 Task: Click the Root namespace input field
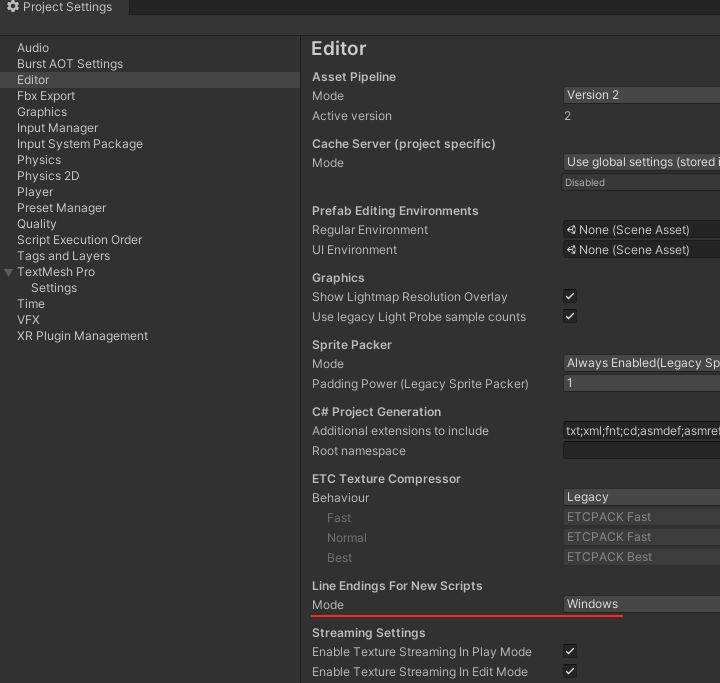(x=641, y=451)
